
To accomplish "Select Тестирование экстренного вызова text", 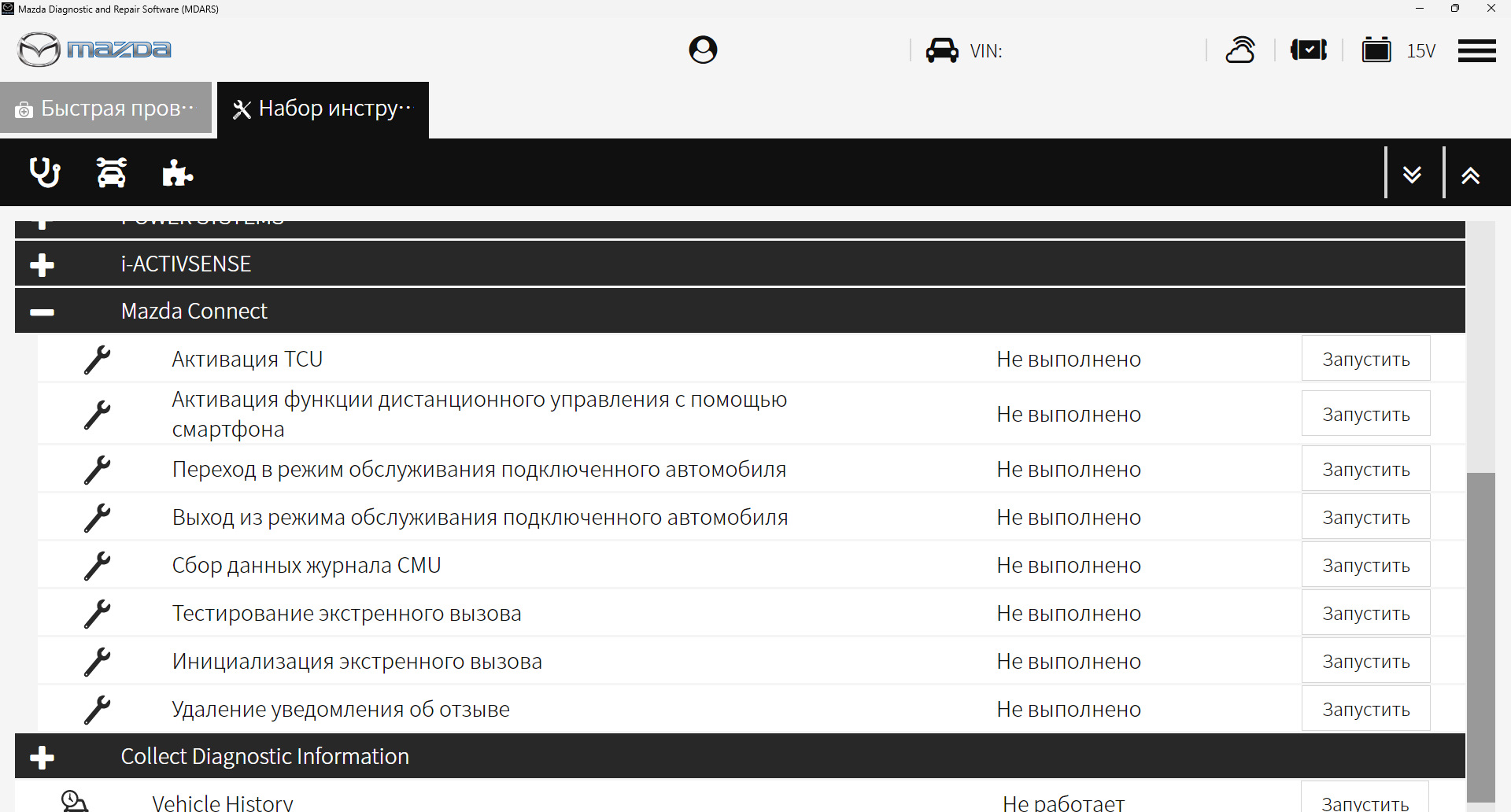I will pyautogui.click(x=346, y=613).
